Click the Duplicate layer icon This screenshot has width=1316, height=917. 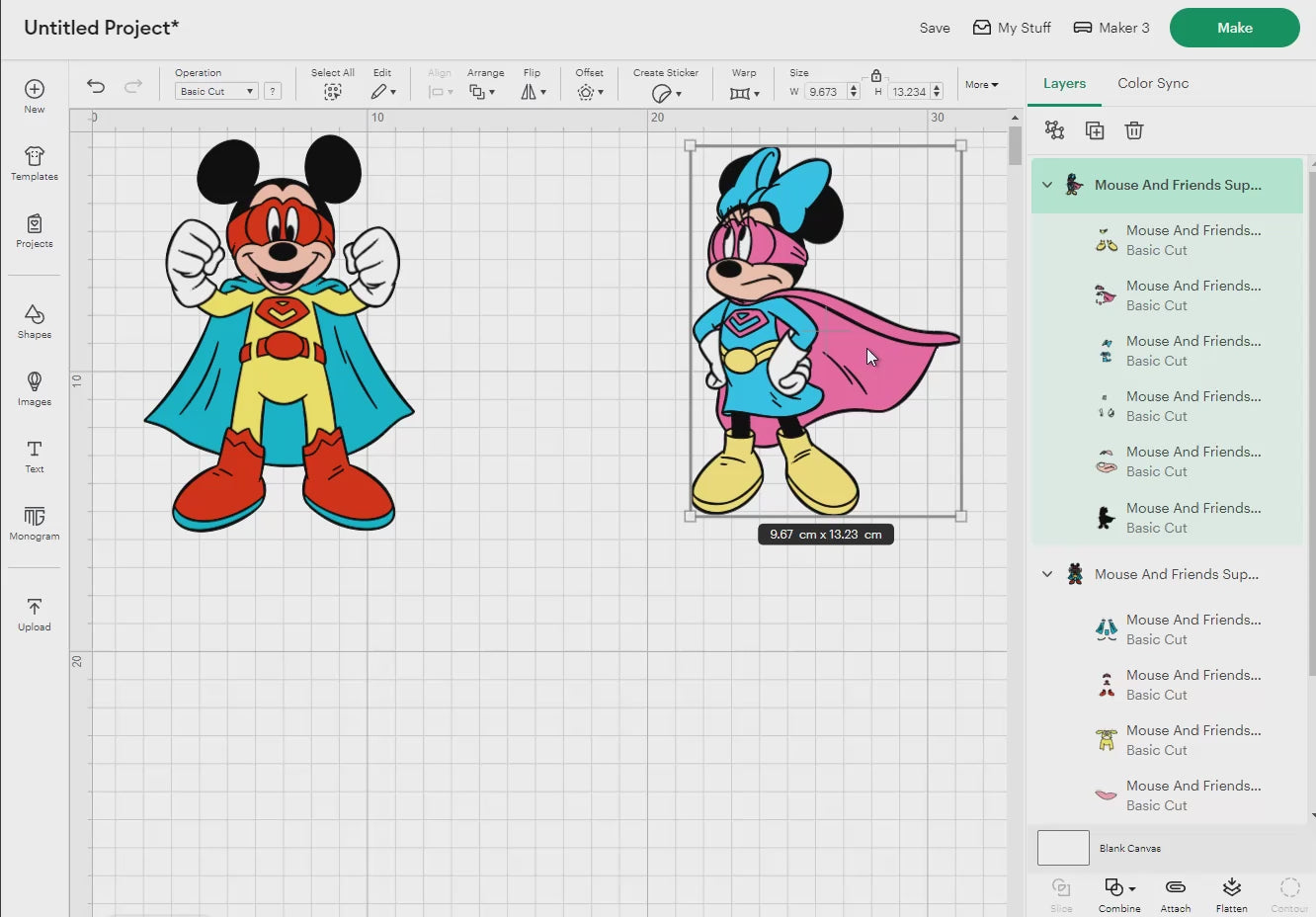pyautogui.click(x=1095, y=130)
